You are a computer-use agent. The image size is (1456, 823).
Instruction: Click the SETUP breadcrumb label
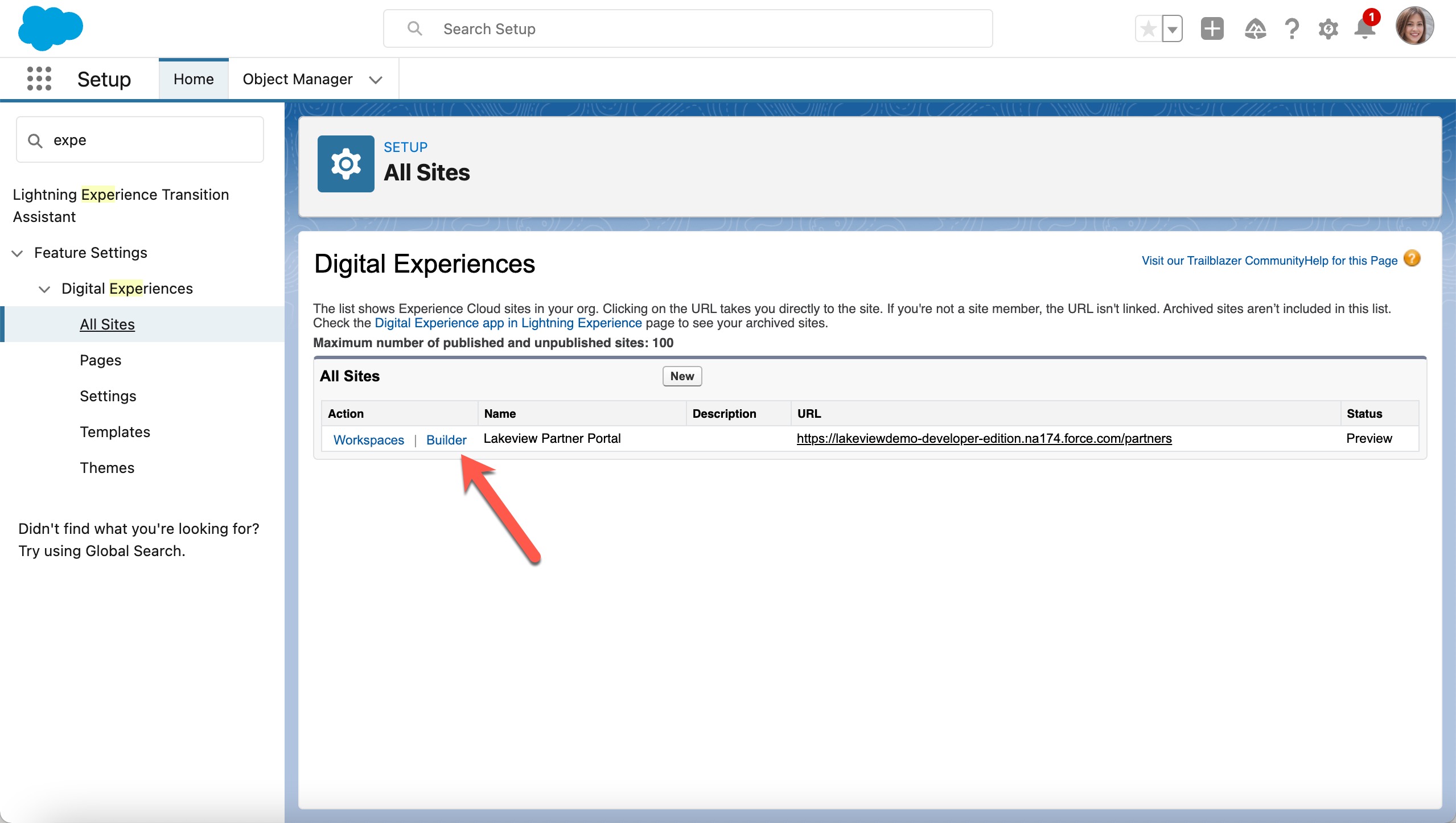click(x=405, y=147)
